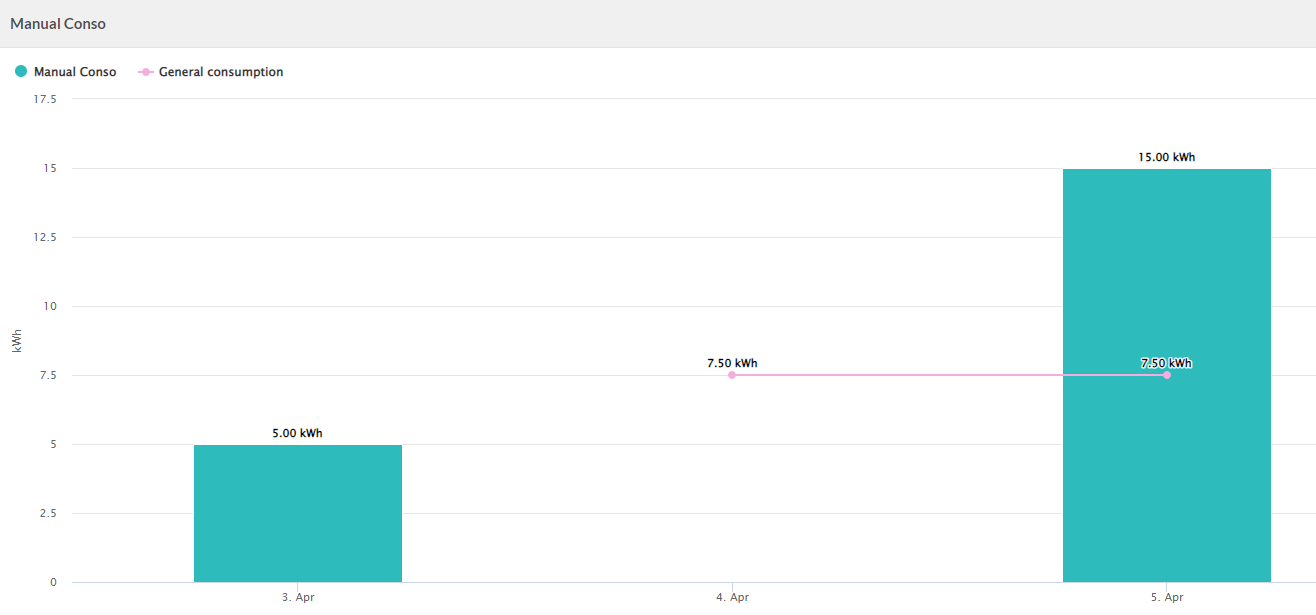
Task: Toggle the General consumption legend label
Action: coord(221,72)
